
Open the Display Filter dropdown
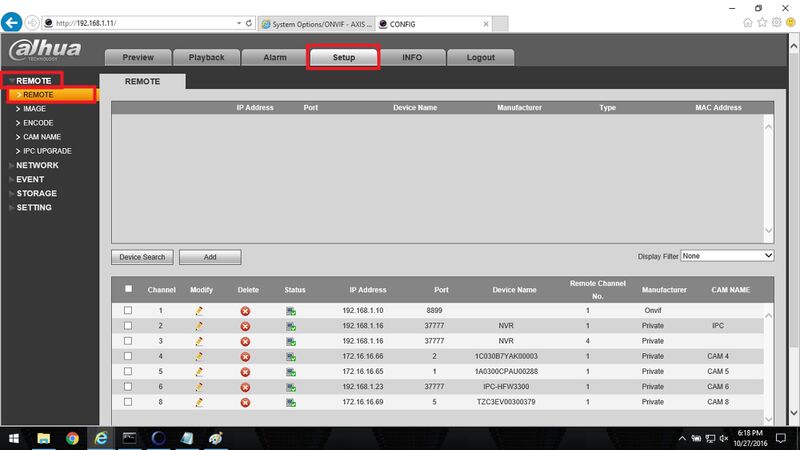pos(727,256)
